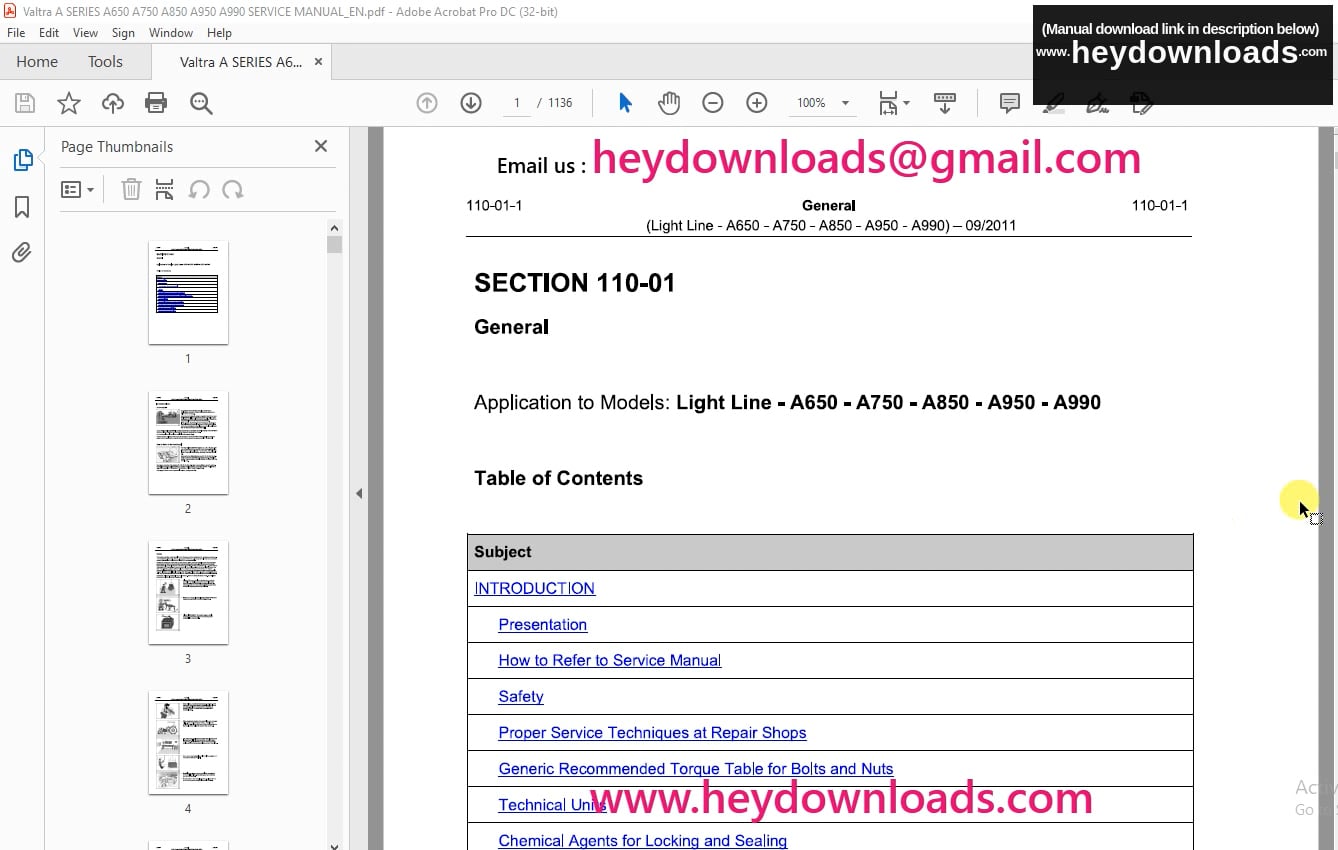The width and height of the screenshot is (1338, 850).
Task: Click the 100% zoom value field
Action: (811, 103)
